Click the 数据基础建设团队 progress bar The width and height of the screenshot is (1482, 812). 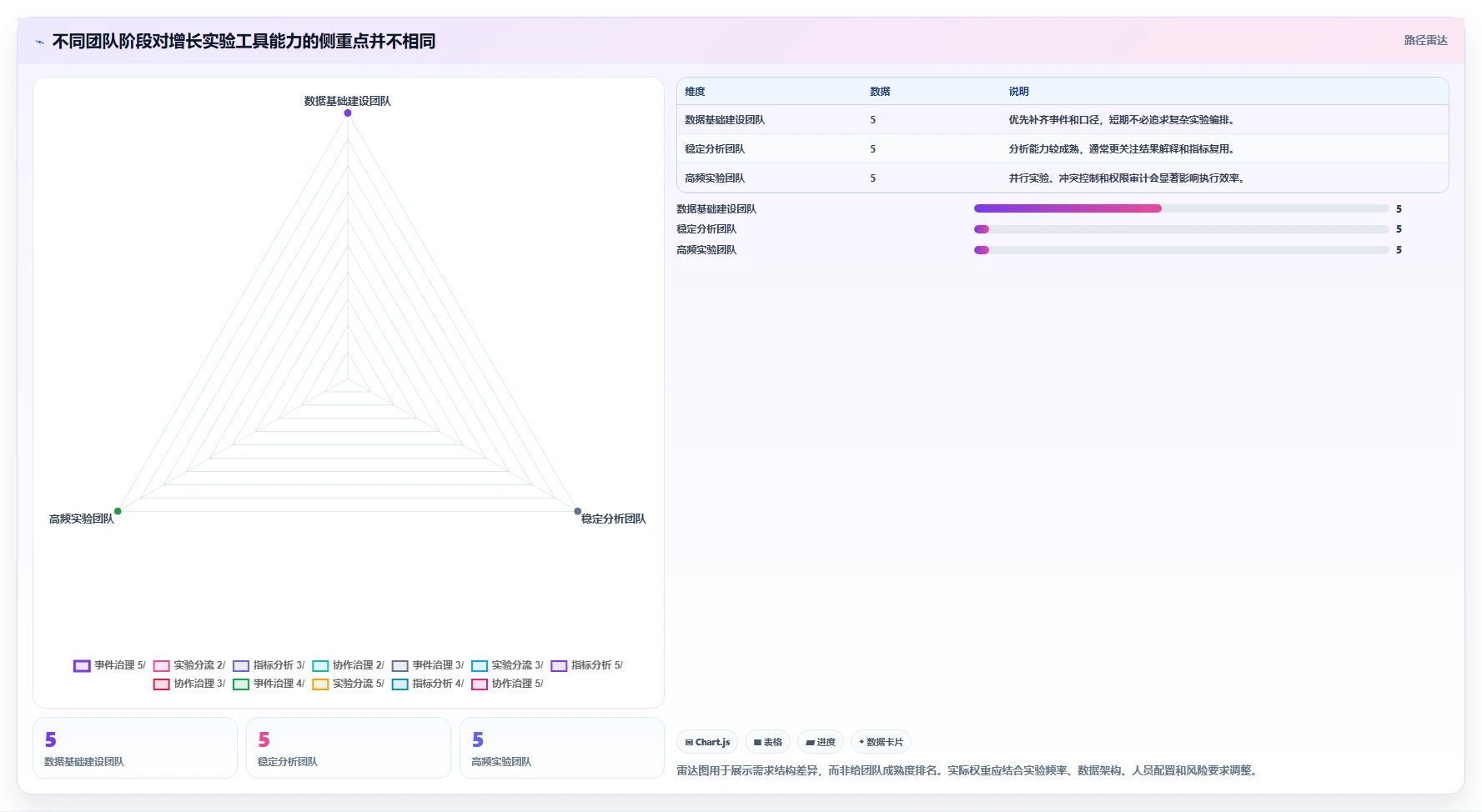pyautogui.click(x=1181, y=208)
